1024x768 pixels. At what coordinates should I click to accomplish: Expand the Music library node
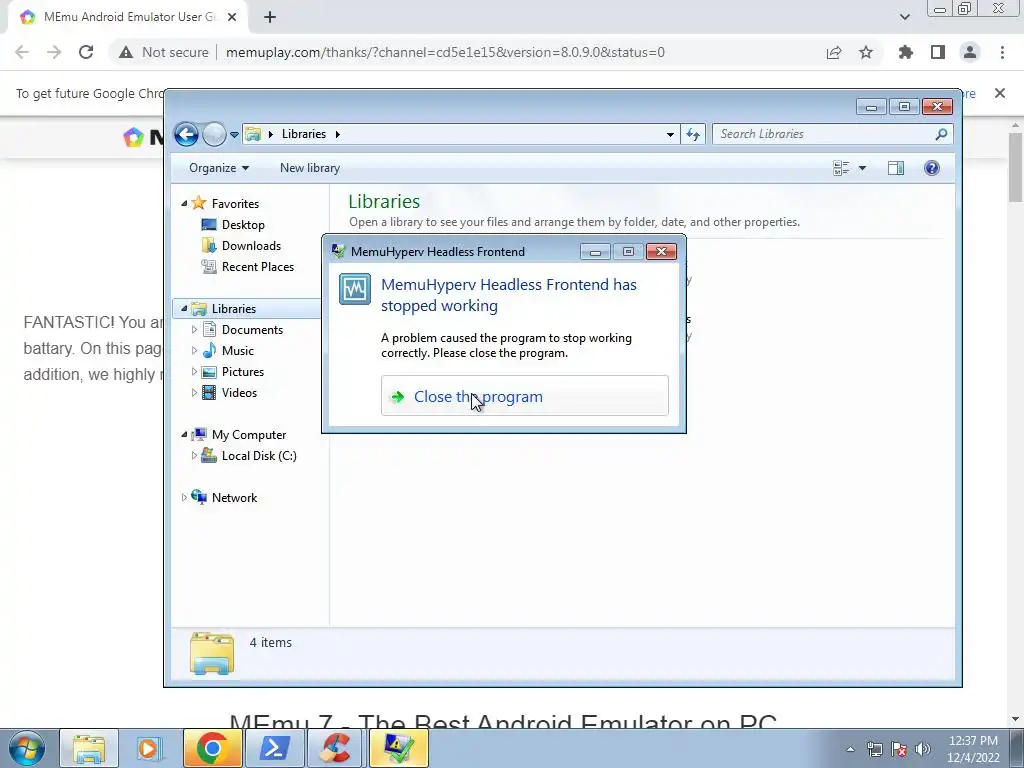point(194,351)
